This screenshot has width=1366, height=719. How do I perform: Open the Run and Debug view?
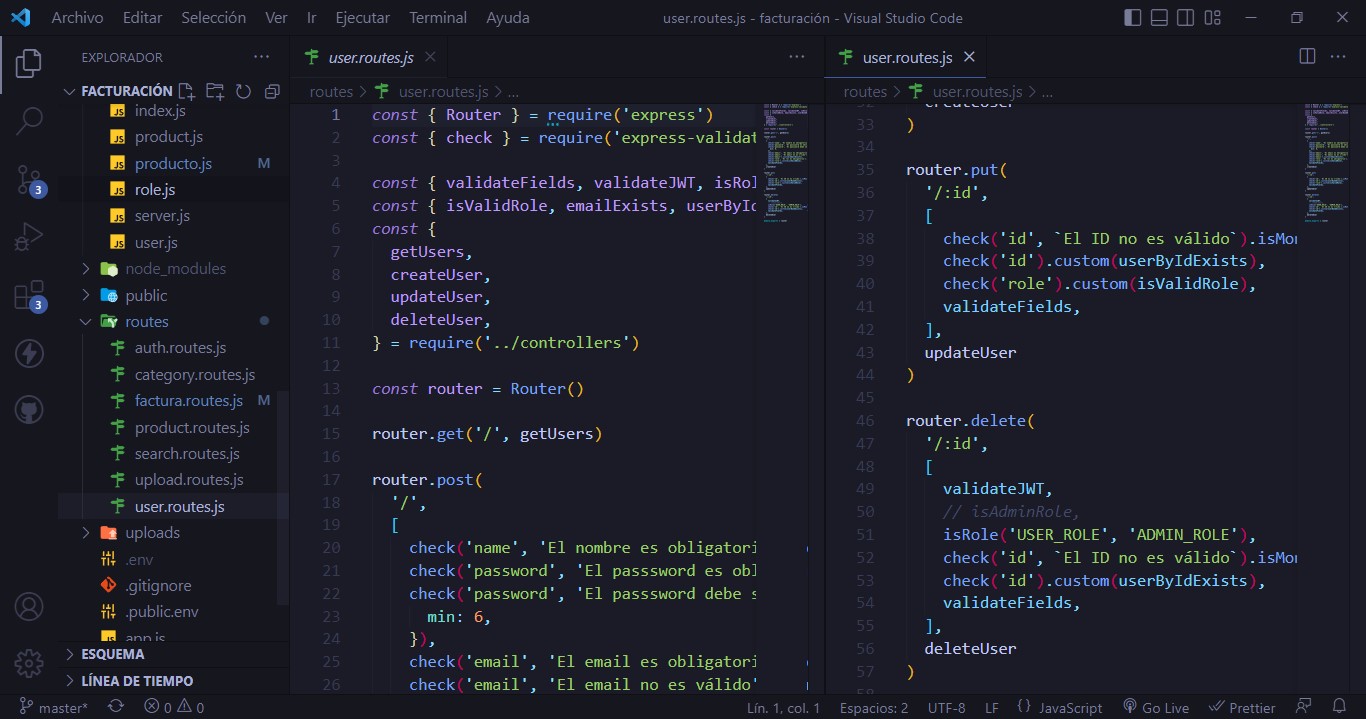pos(28,238)
